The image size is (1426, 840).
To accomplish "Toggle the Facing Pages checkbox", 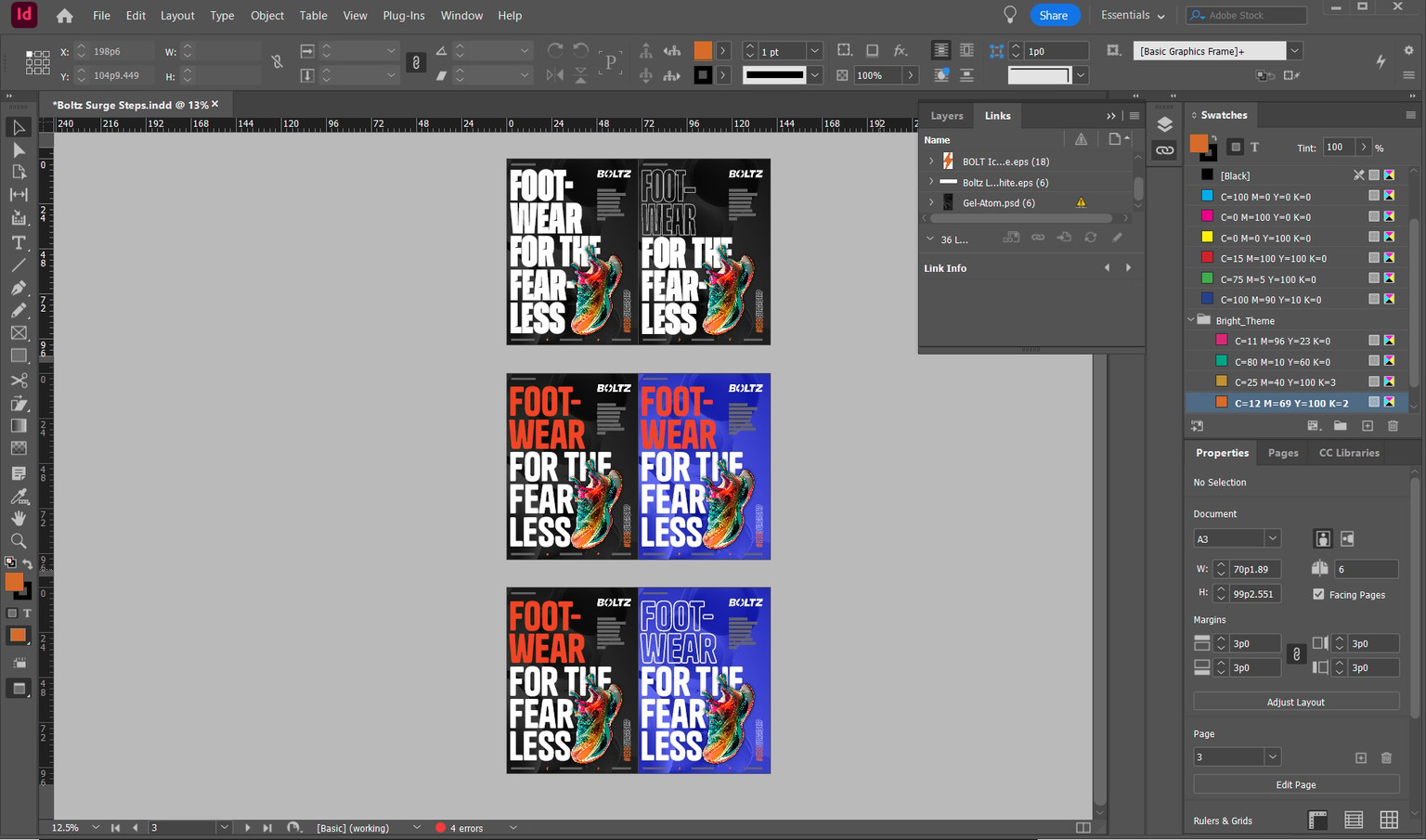I will 1318,594.
